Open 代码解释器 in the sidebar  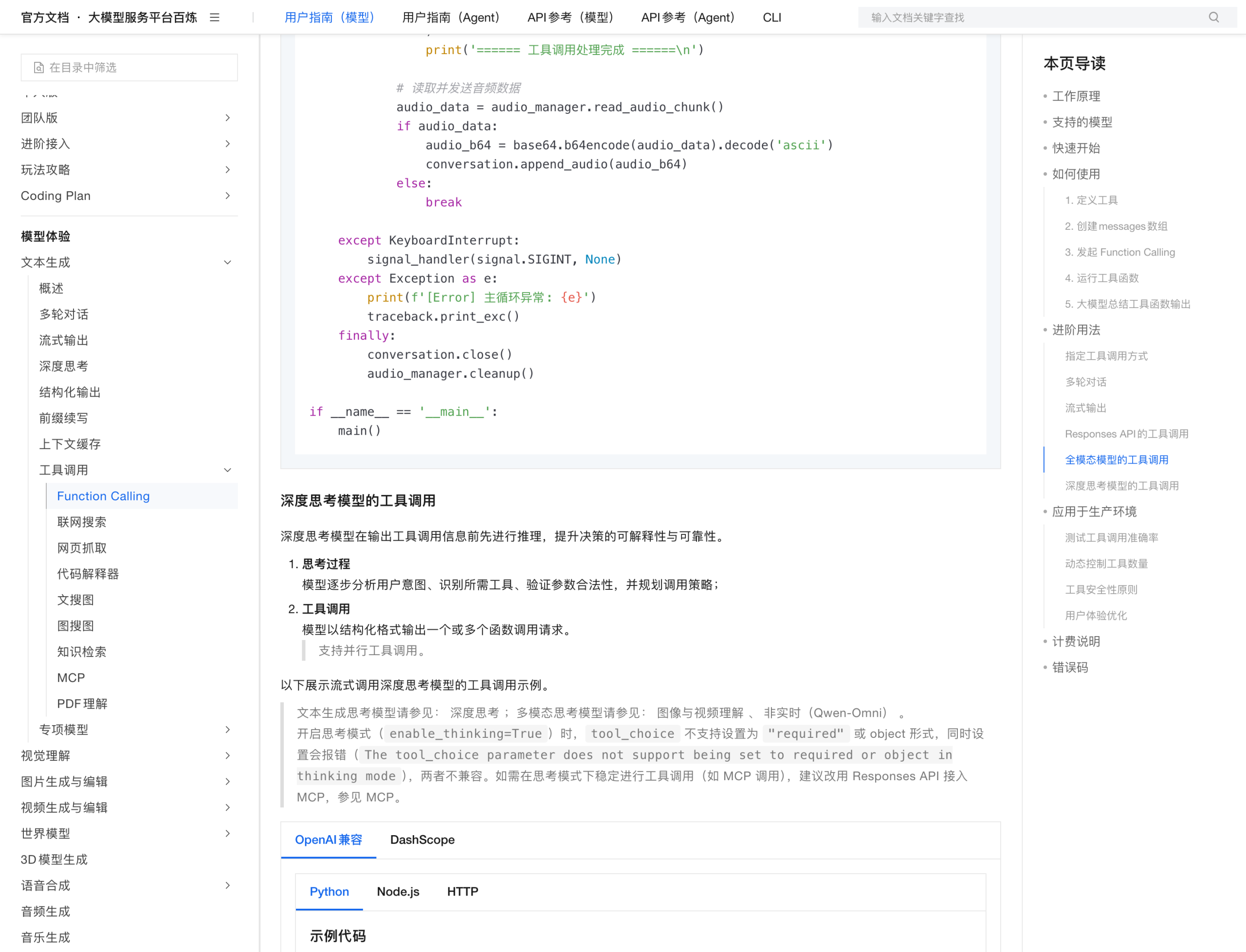(x=88, y=574)
